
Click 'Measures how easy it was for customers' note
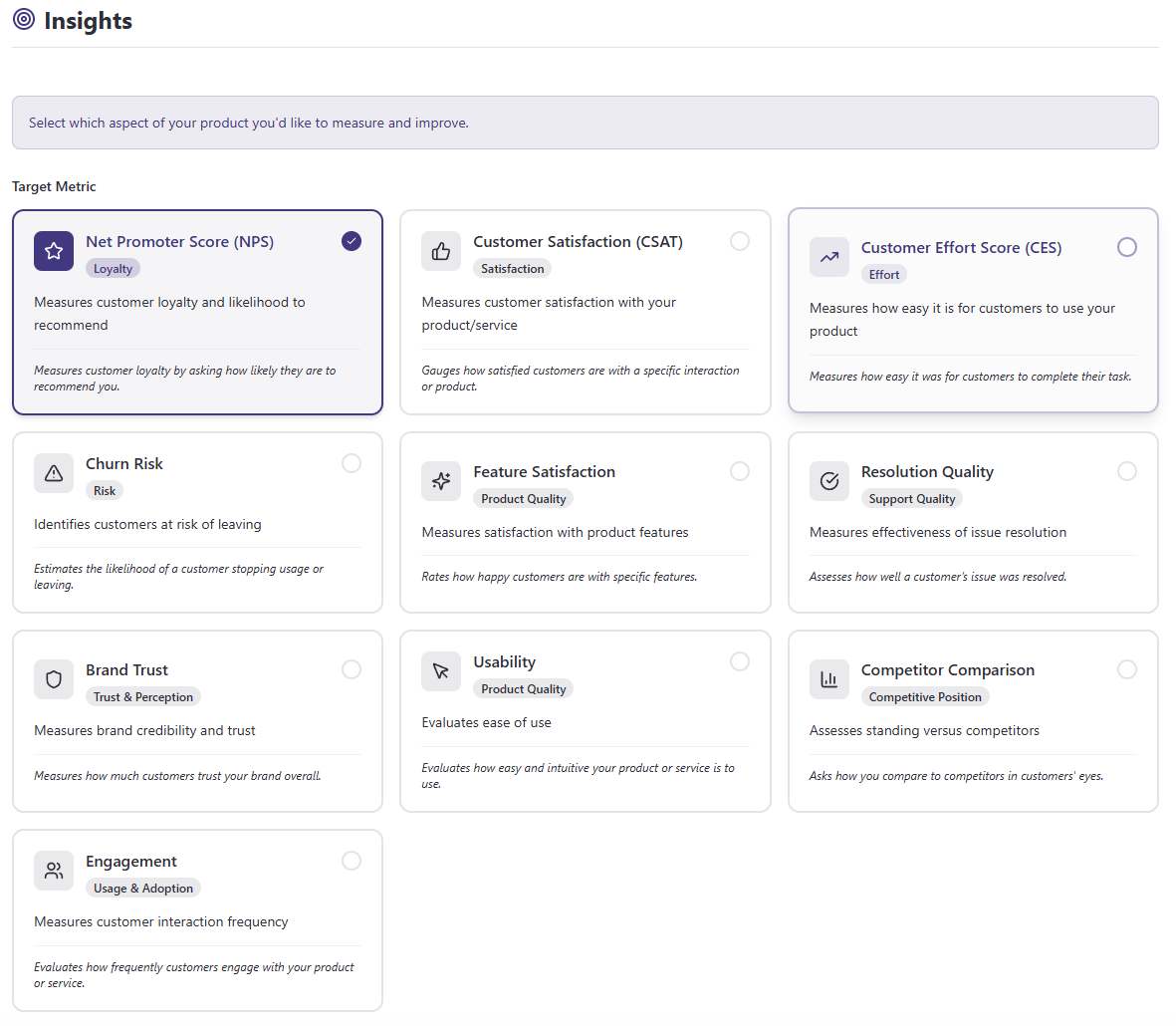[x=970, y=377]
